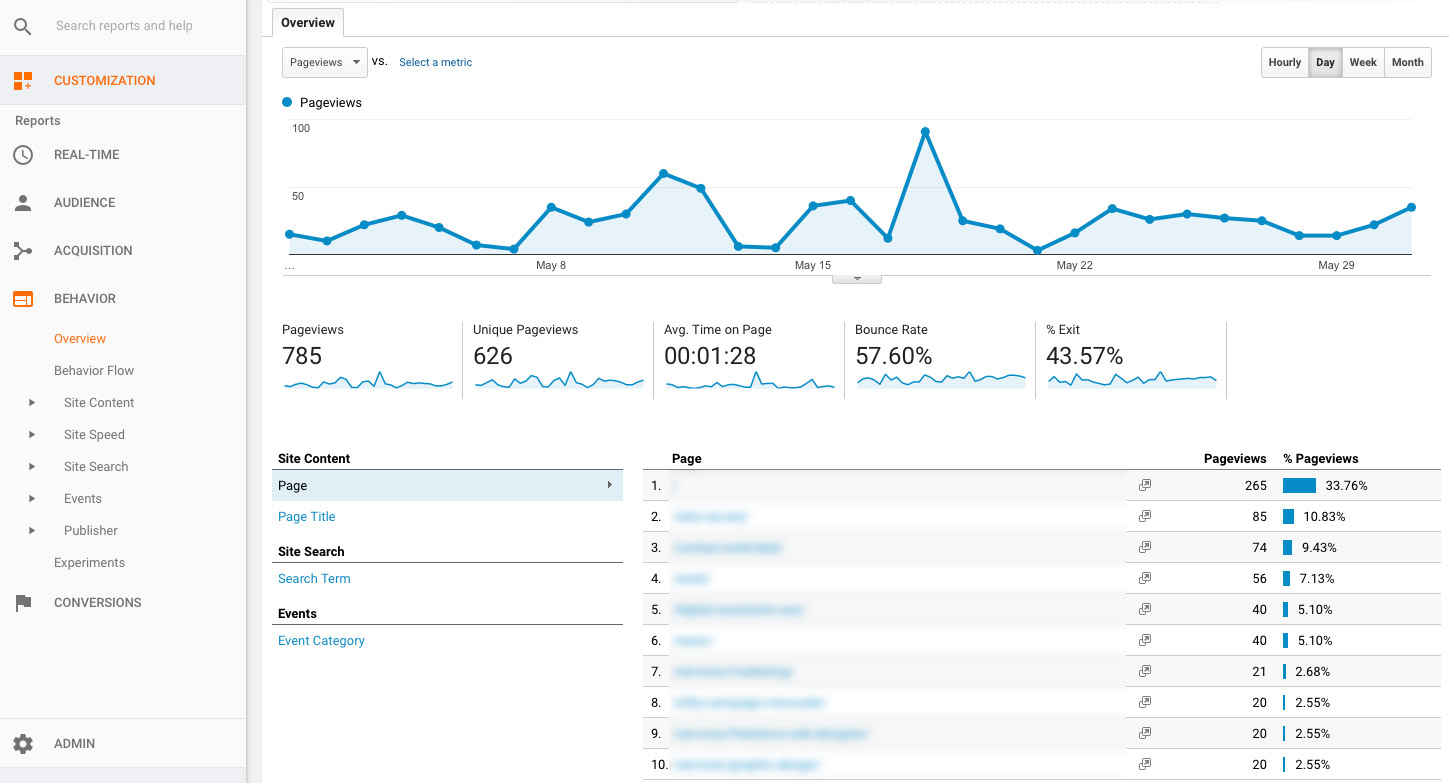This screenshot has height=783, width=1449.
Task: Click the Select a metric link
Action: (435, 62)
